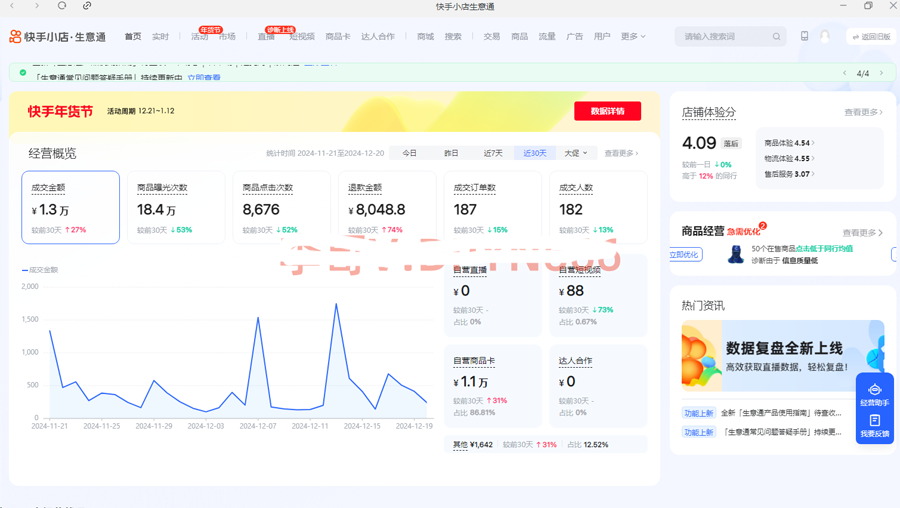Go to next notice with right arrow
Screen dimensions: 900x508
click(x=881, y=73)
